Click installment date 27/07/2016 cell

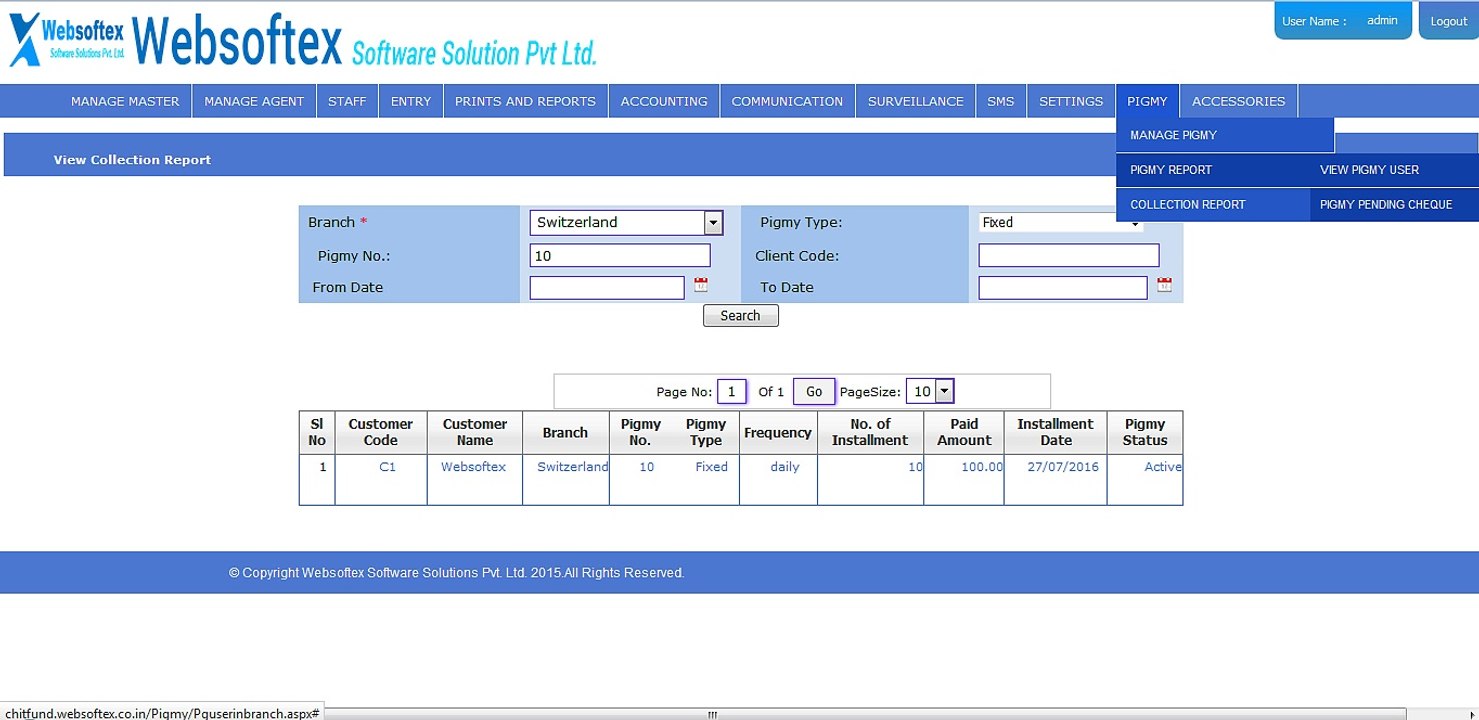[x=1063, y=467]
